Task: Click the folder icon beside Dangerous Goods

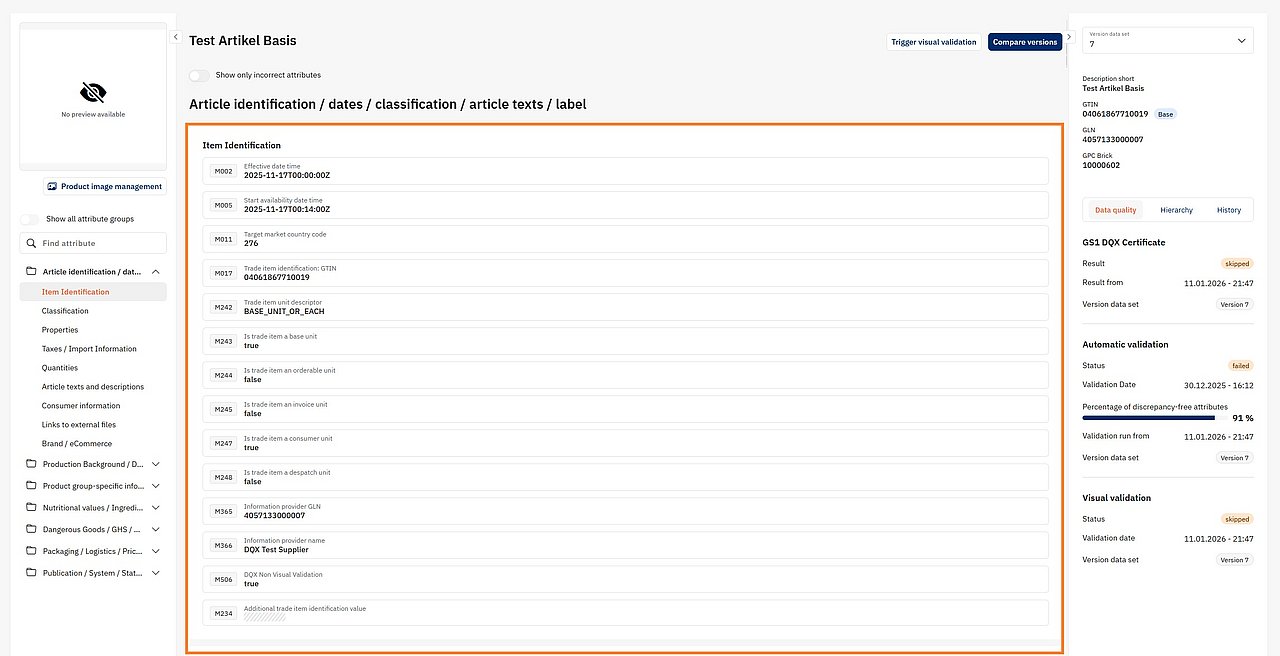Action: tap(31, 529)
